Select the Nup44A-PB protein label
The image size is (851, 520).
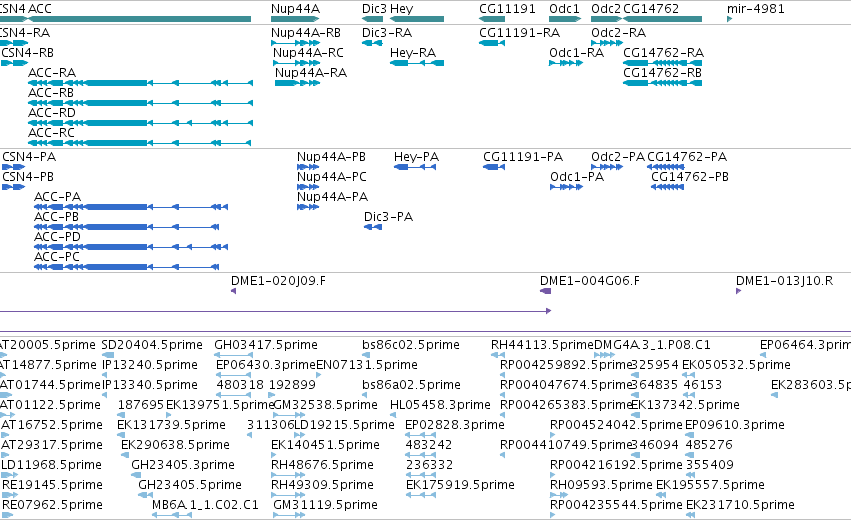click(x=331, y=157)
